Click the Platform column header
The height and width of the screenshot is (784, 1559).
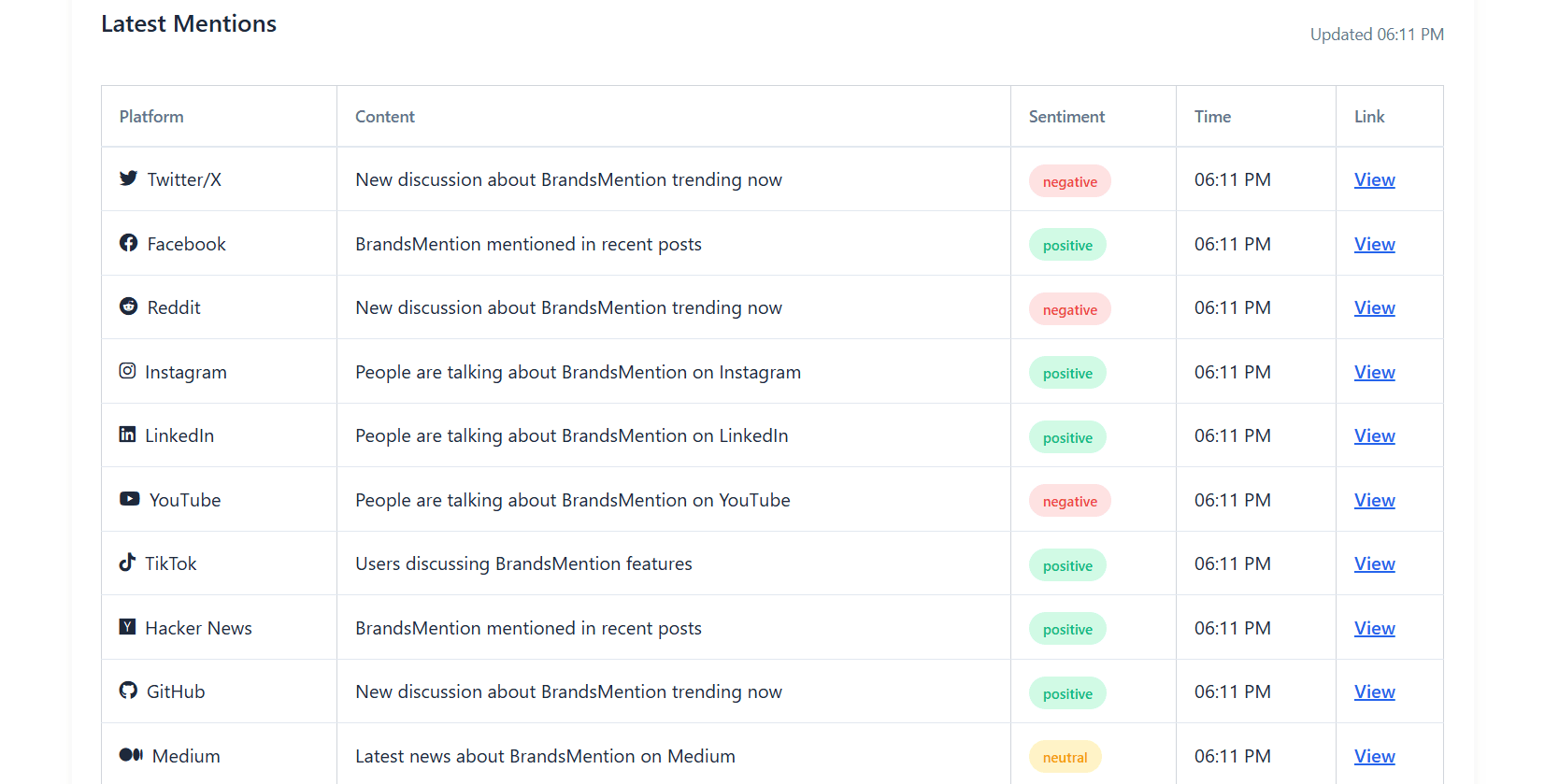[151, 117]
